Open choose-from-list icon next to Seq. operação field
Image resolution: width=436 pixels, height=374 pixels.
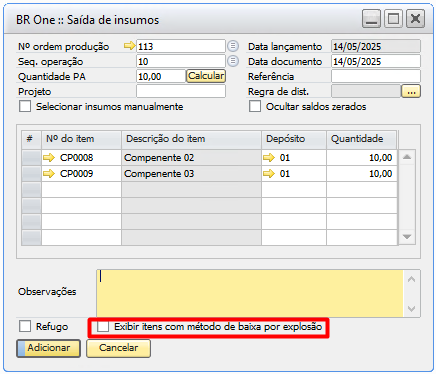pyautogui.click(x=233, y=61)
